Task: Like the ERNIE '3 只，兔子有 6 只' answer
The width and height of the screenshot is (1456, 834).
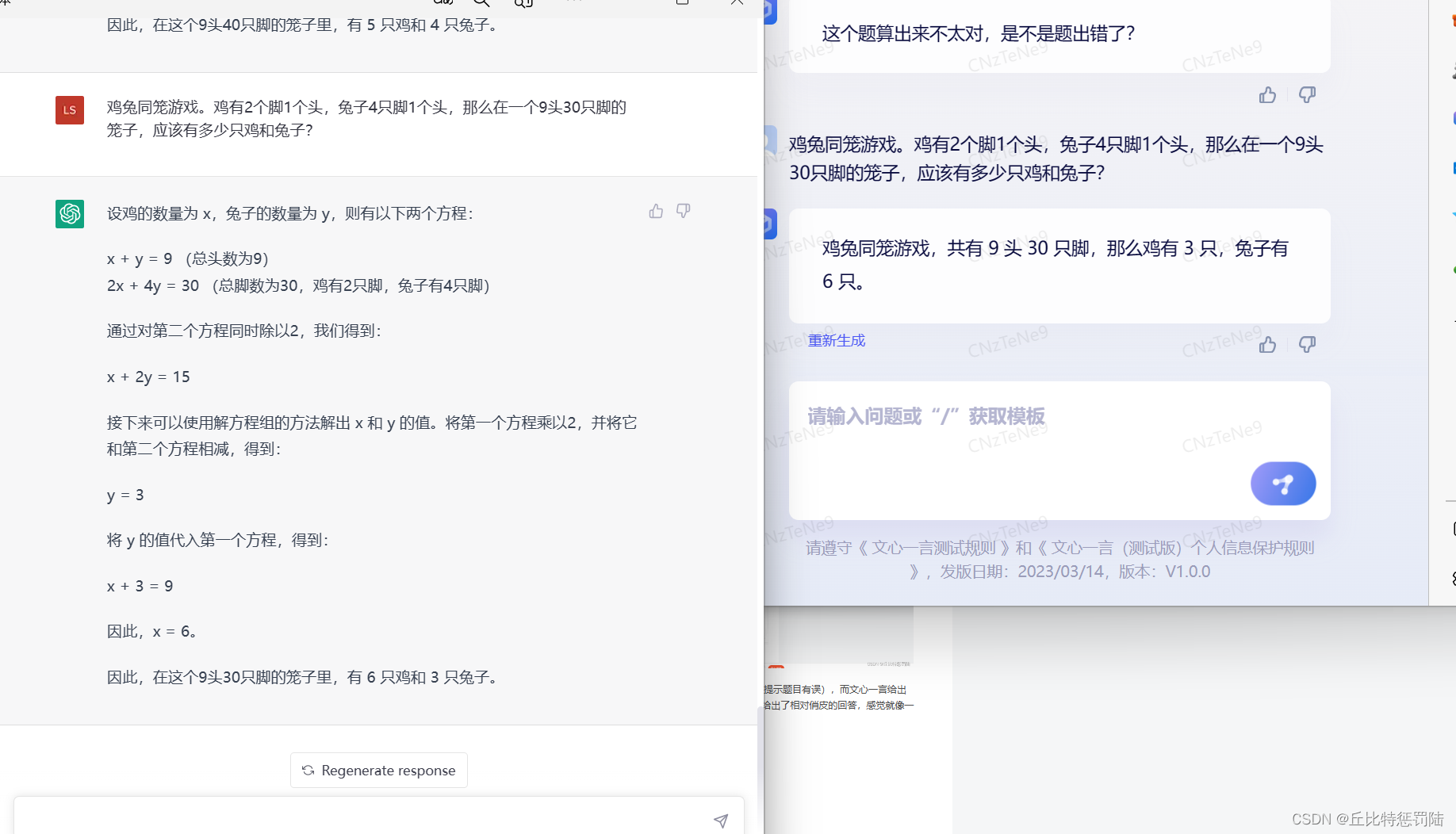Action: [x=1267, y=344]
